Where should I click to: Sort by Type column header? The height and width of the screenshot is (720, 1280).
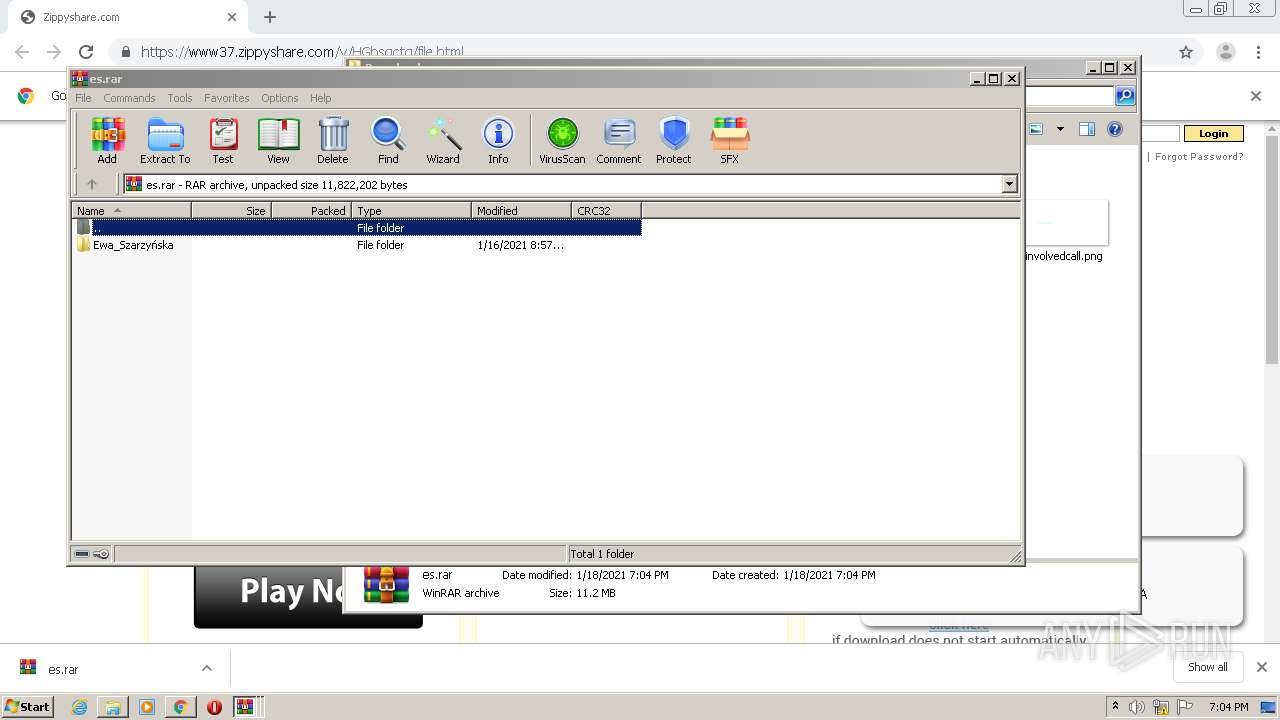click(x=411, y=210)
